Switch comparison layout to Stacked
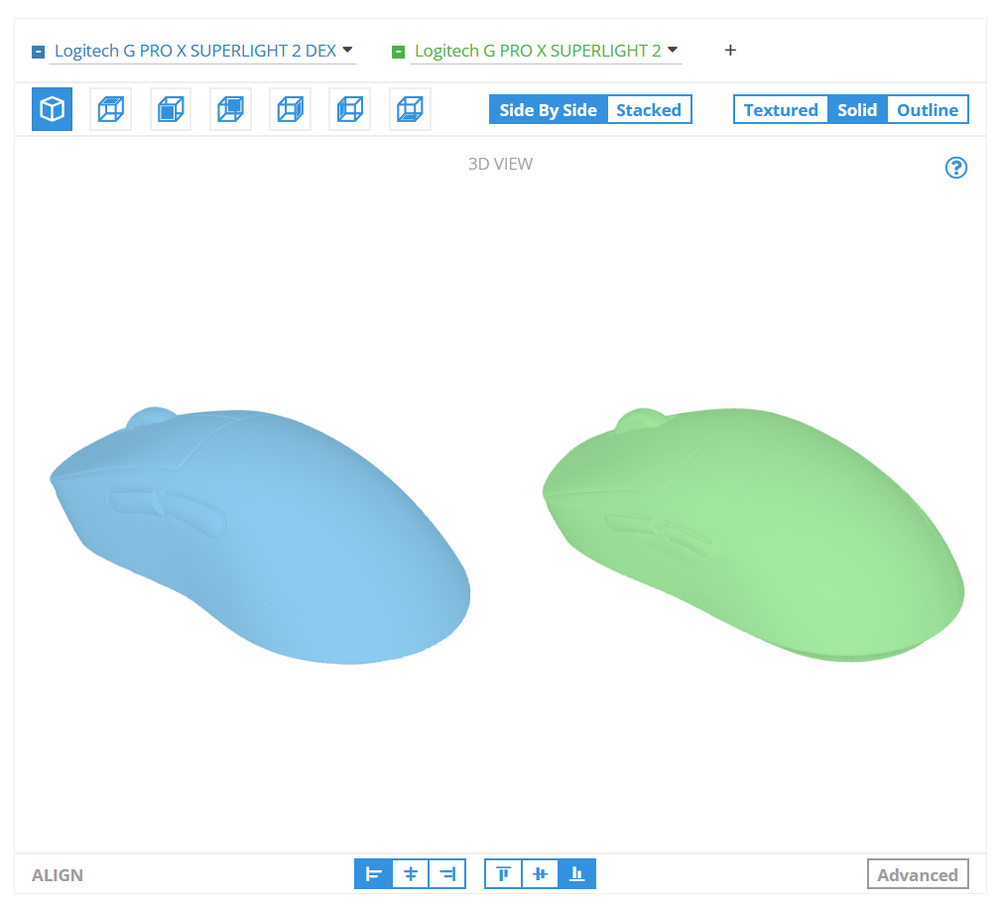 [x=648, y=110]
